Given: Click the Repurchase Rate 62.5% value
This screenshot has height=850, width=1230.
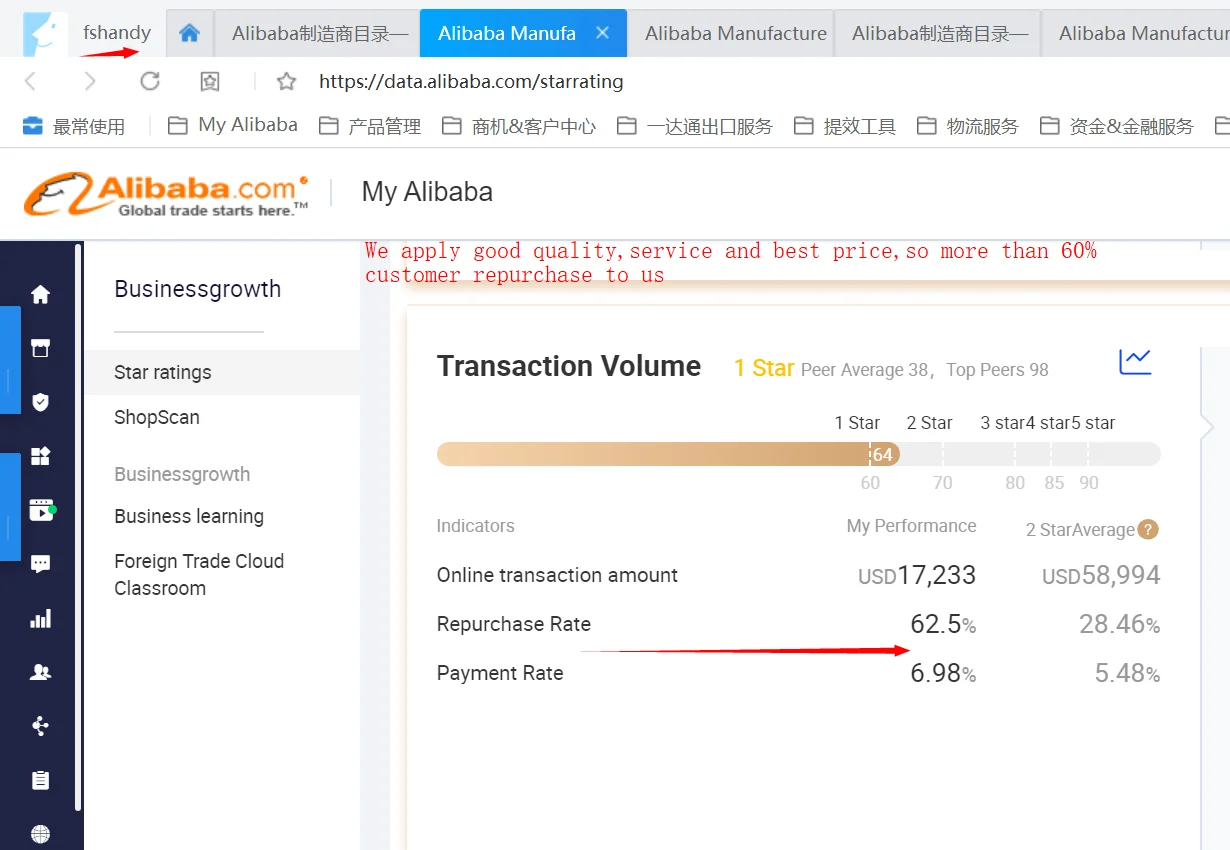Looking at the screenshot, I should (x=942, y=625).
